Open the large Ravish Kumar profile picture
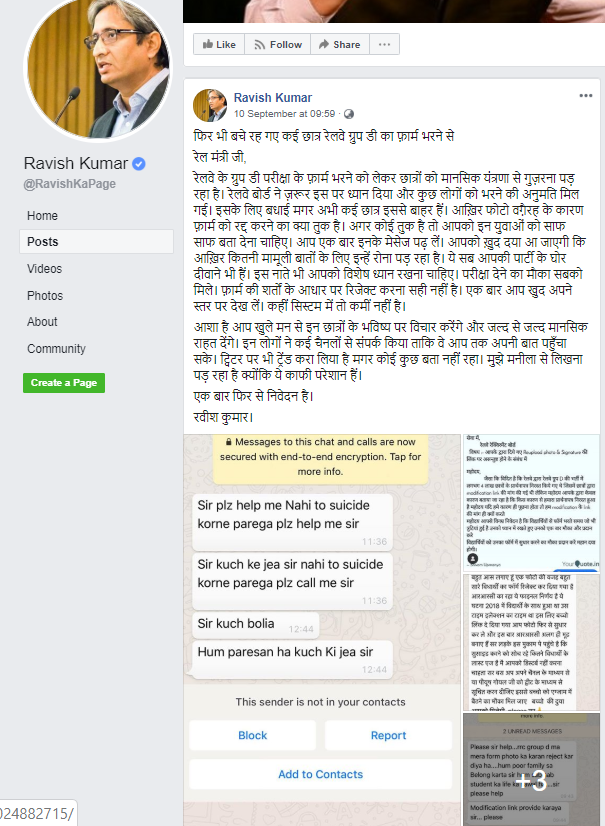 (99, 67)
